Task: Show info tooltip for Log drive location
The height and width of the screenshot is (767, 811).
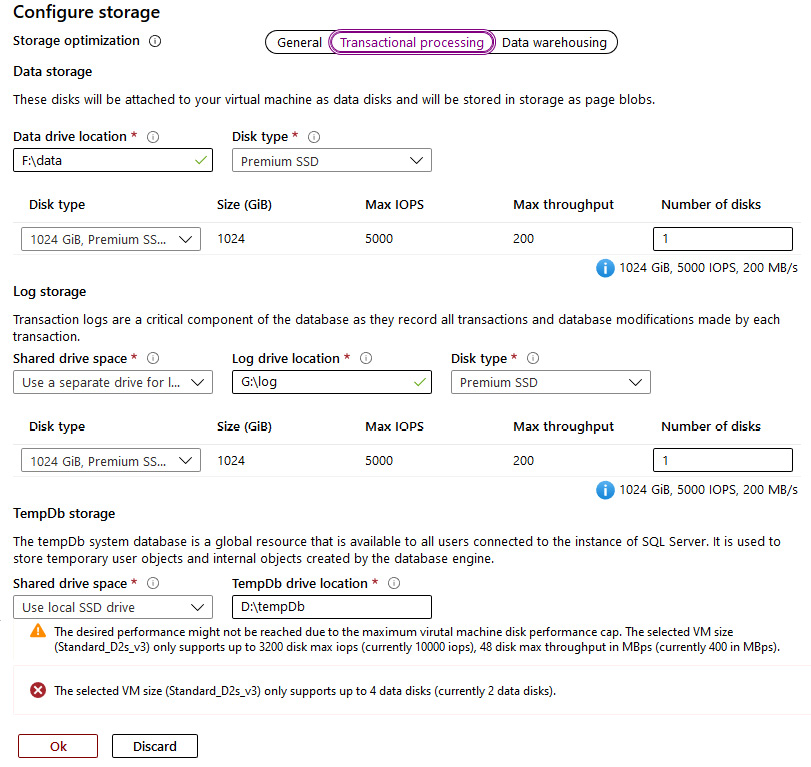Action: [x=366, y=358]
